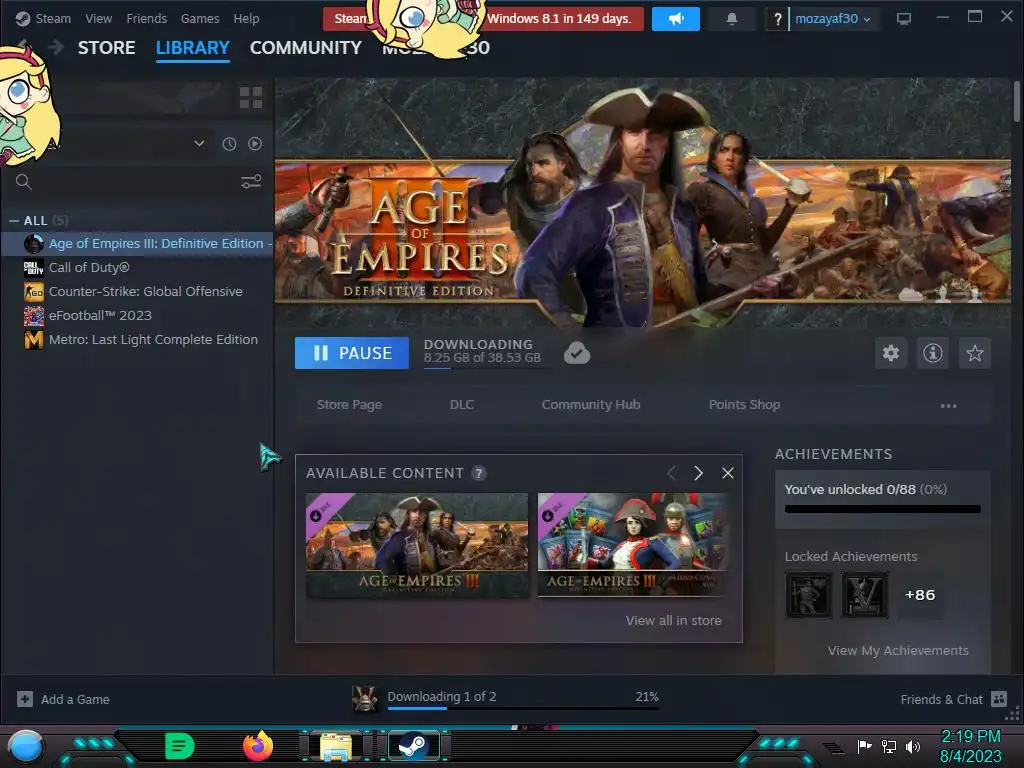
Task: Expand the library category filter dropdown
Action: point(199,144)
